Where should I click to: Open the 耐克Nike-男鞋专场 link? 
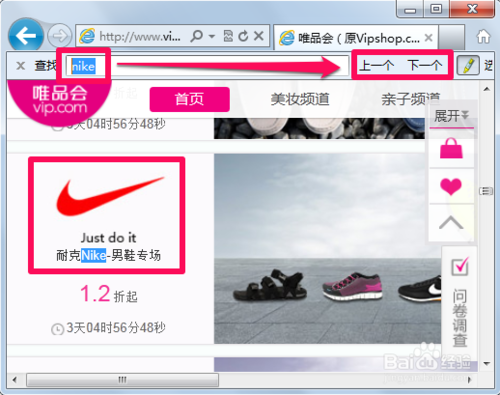108,256
